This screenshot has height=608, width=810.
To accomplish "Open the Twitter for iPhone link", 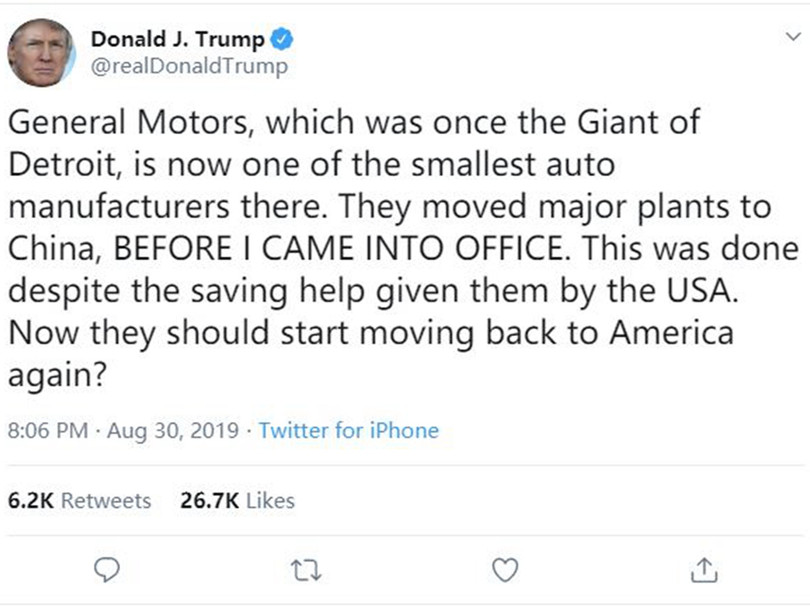I will pos(348,430).
